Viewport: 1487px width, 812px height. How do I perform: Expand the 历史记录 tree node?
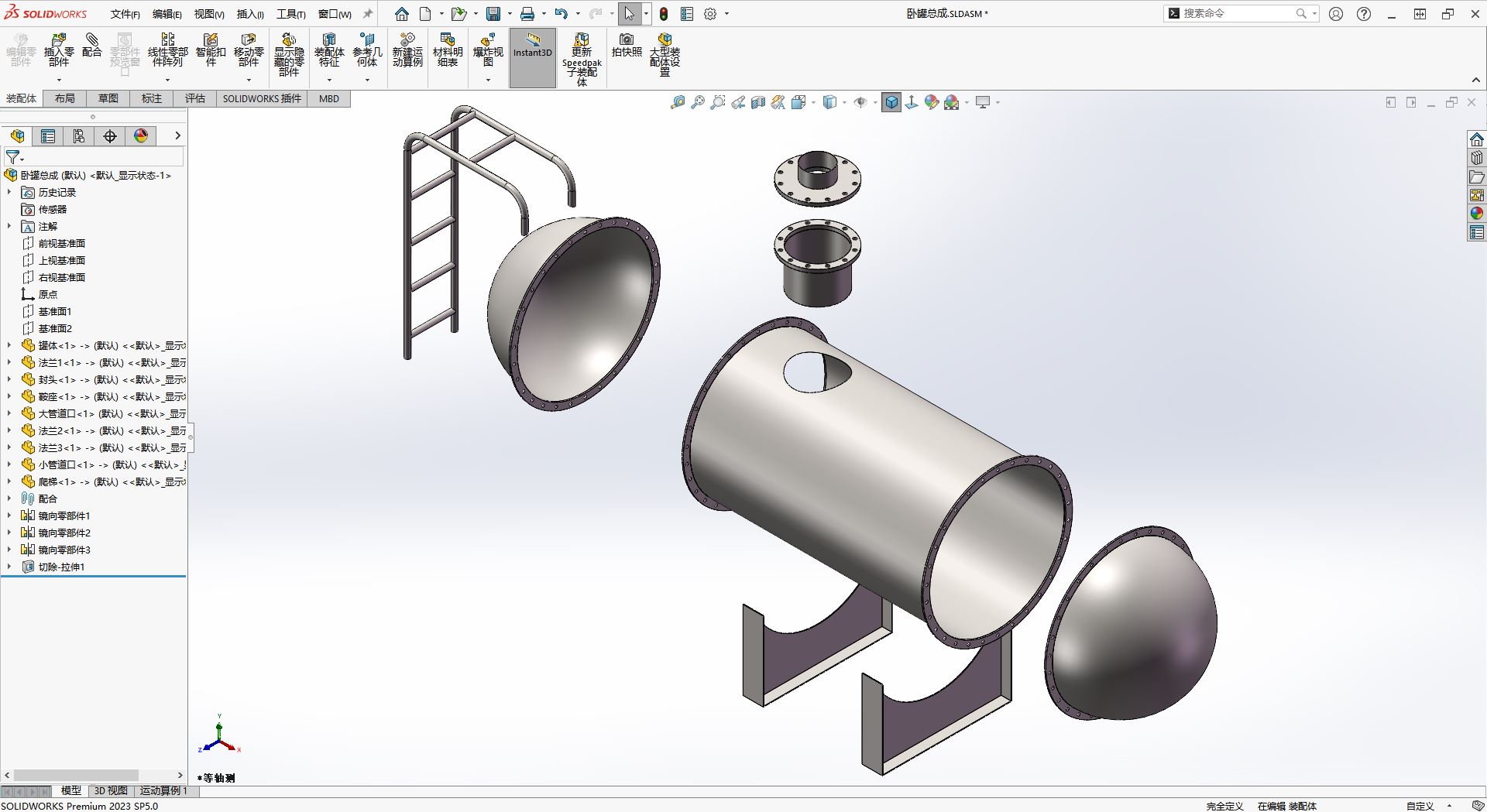(9, 192)
